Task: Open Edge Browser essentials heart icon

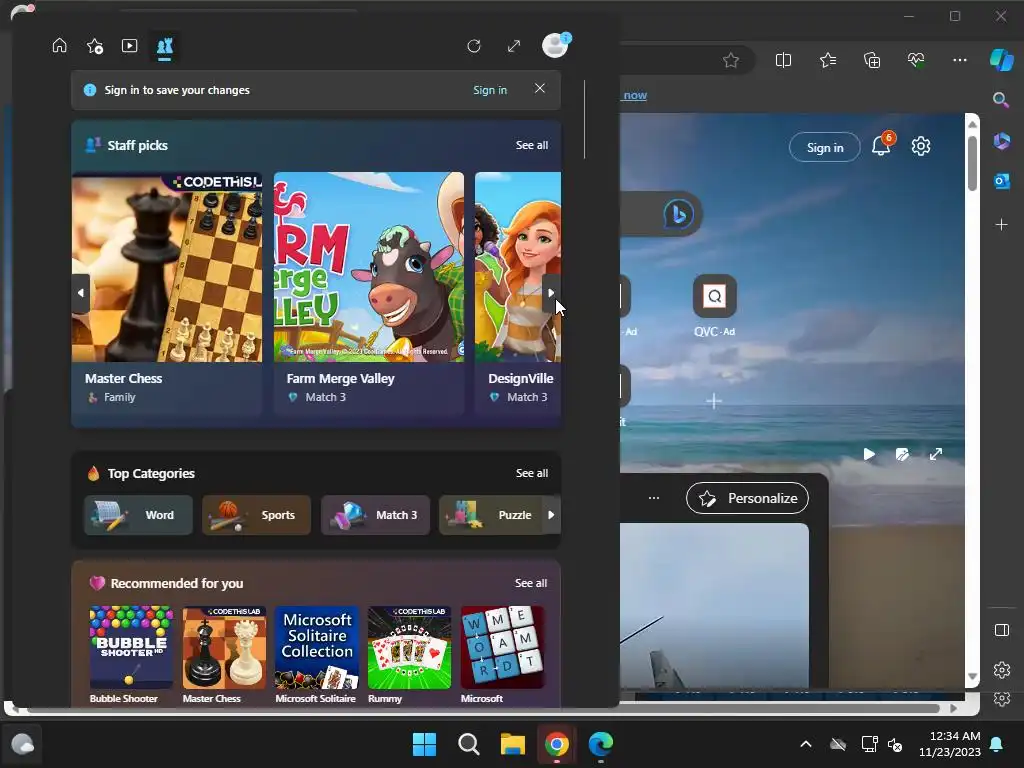Action: [916, 61]
